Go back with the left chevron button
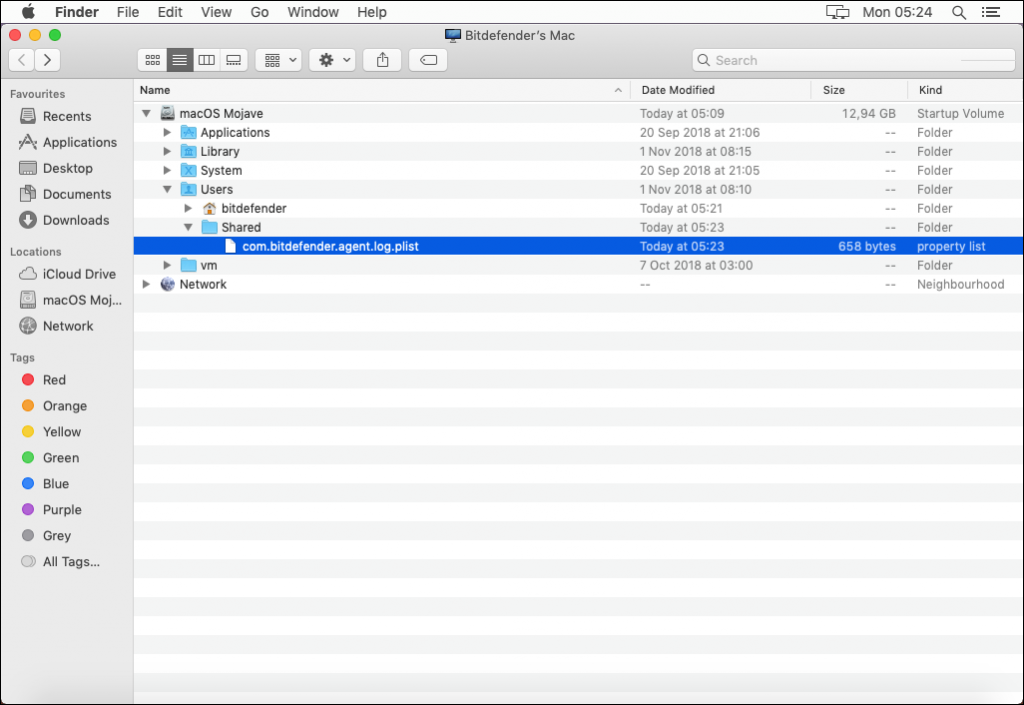This screenshot has width=1024, height=705. pos(22,60)
